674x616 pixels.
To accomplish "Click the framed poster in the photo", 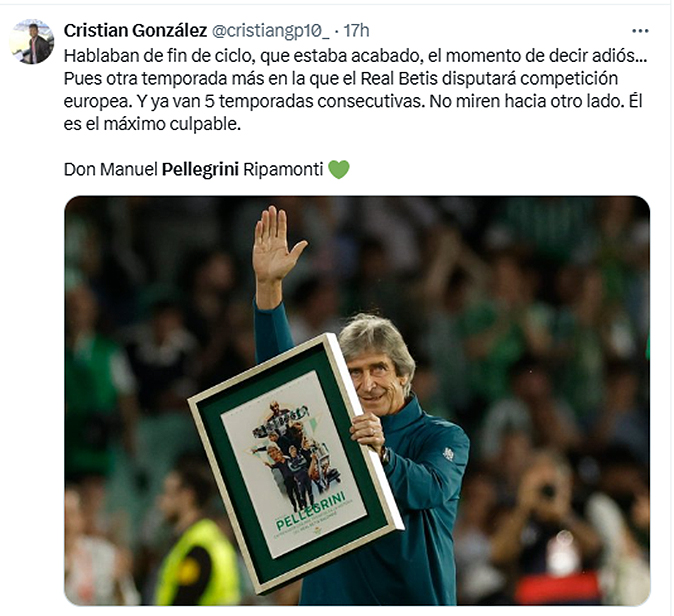I will click(296, 464).
